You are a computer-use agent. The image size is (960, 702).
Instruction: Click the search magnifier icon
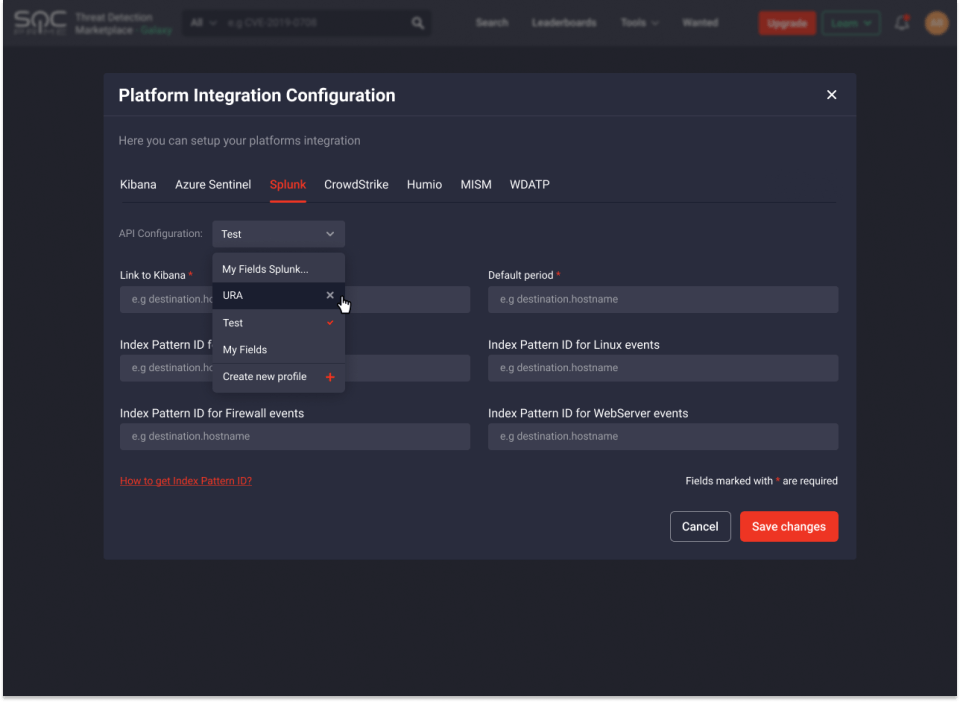pyautogui.click(x=418, y=23)
